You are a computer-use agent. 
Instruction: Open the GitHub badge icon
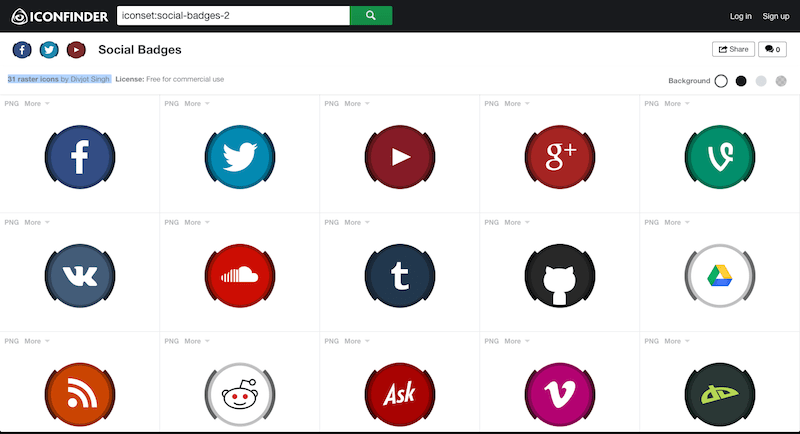point(560,274)
